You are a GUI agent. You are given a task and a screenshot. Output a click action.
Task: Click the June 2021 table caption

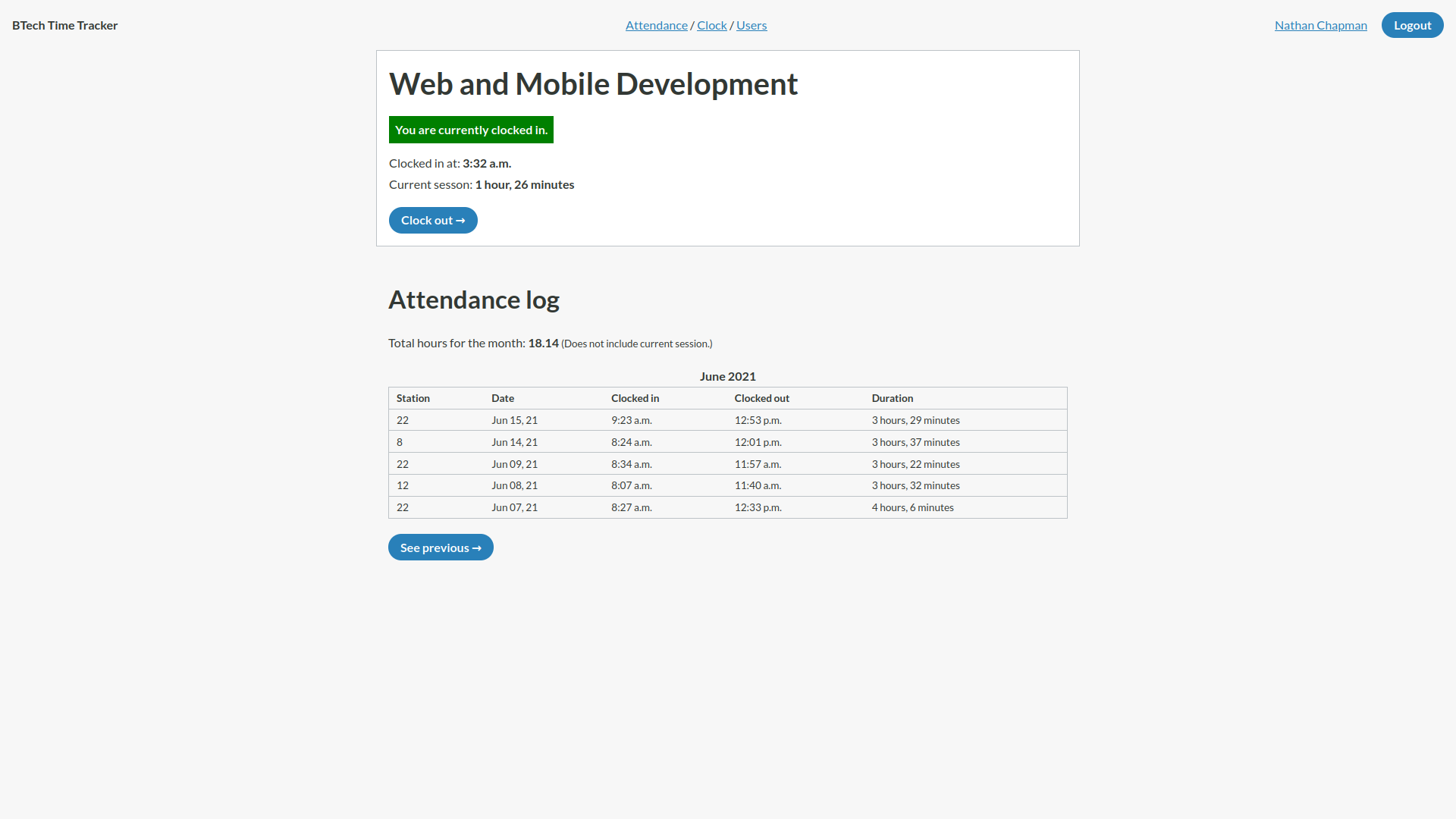coord(727,376)
